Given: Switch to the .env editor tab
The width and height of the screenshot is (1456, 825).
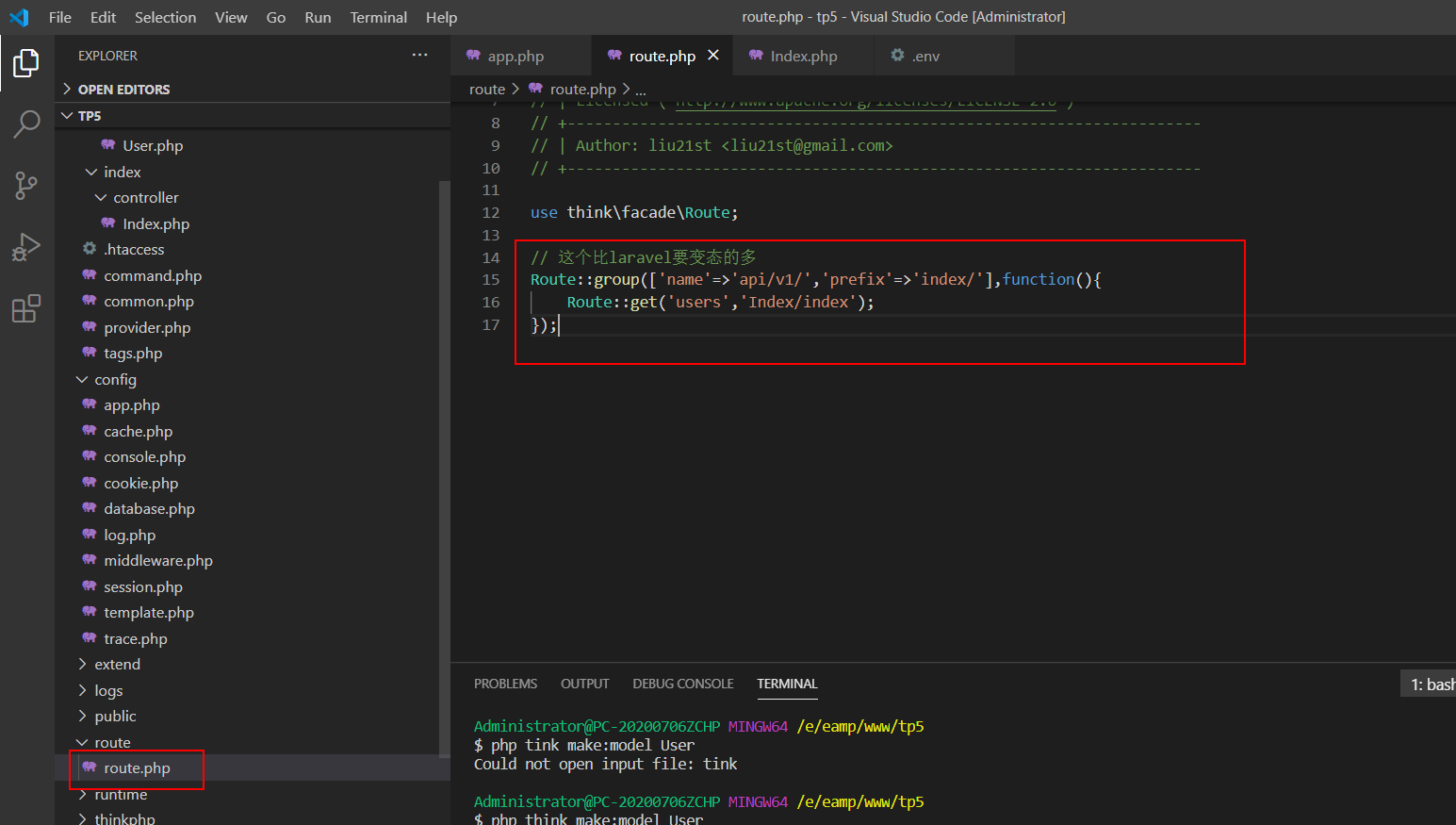Looking at the screenshot, I should click(944, 56).
